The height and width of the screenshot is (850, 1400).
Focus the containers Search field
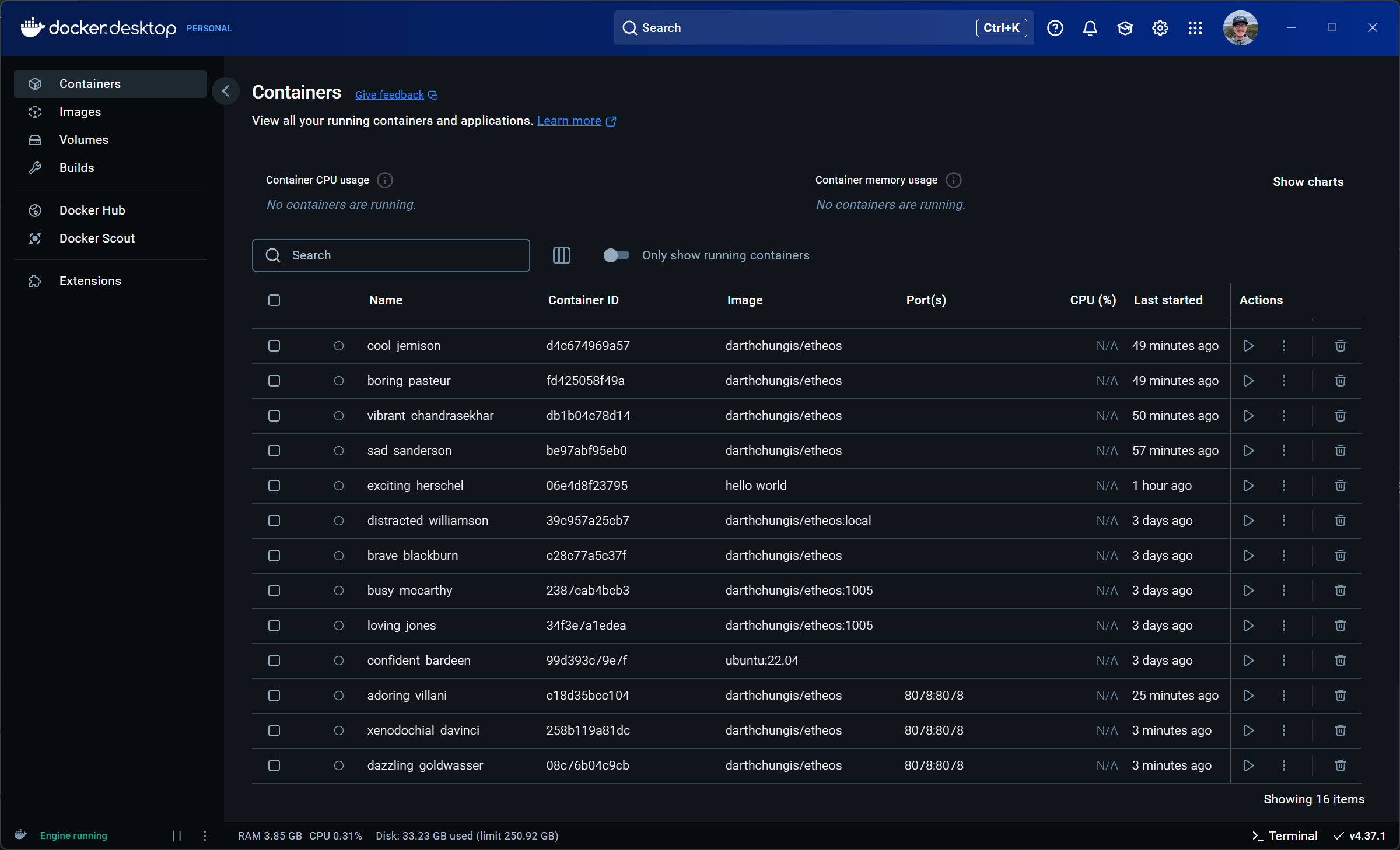point(391,255)
